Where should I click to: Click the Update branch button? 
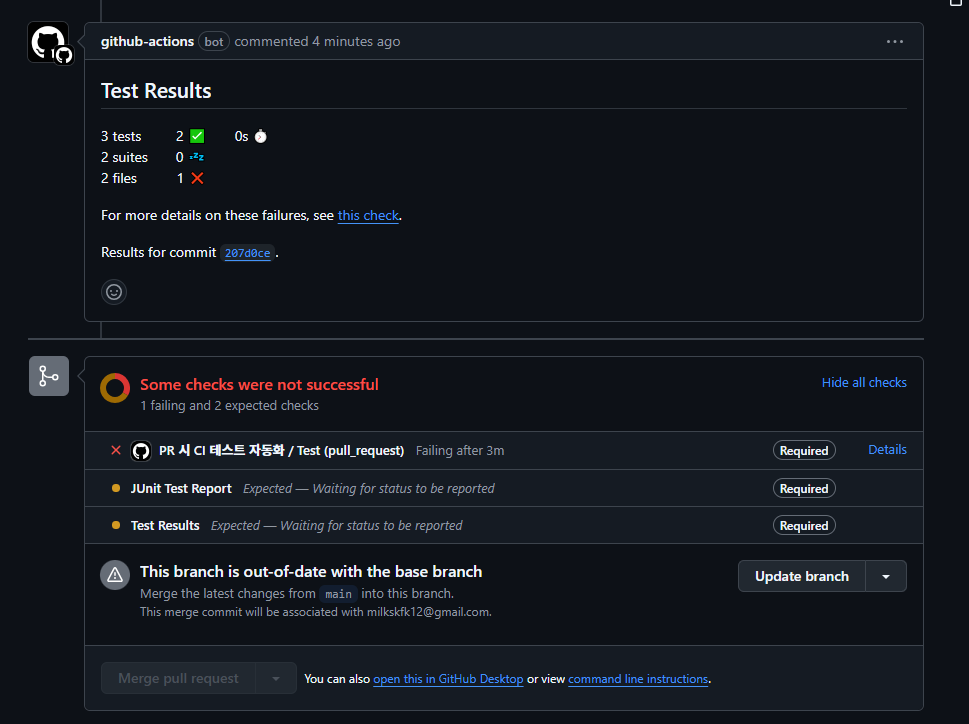click(802, 576)
